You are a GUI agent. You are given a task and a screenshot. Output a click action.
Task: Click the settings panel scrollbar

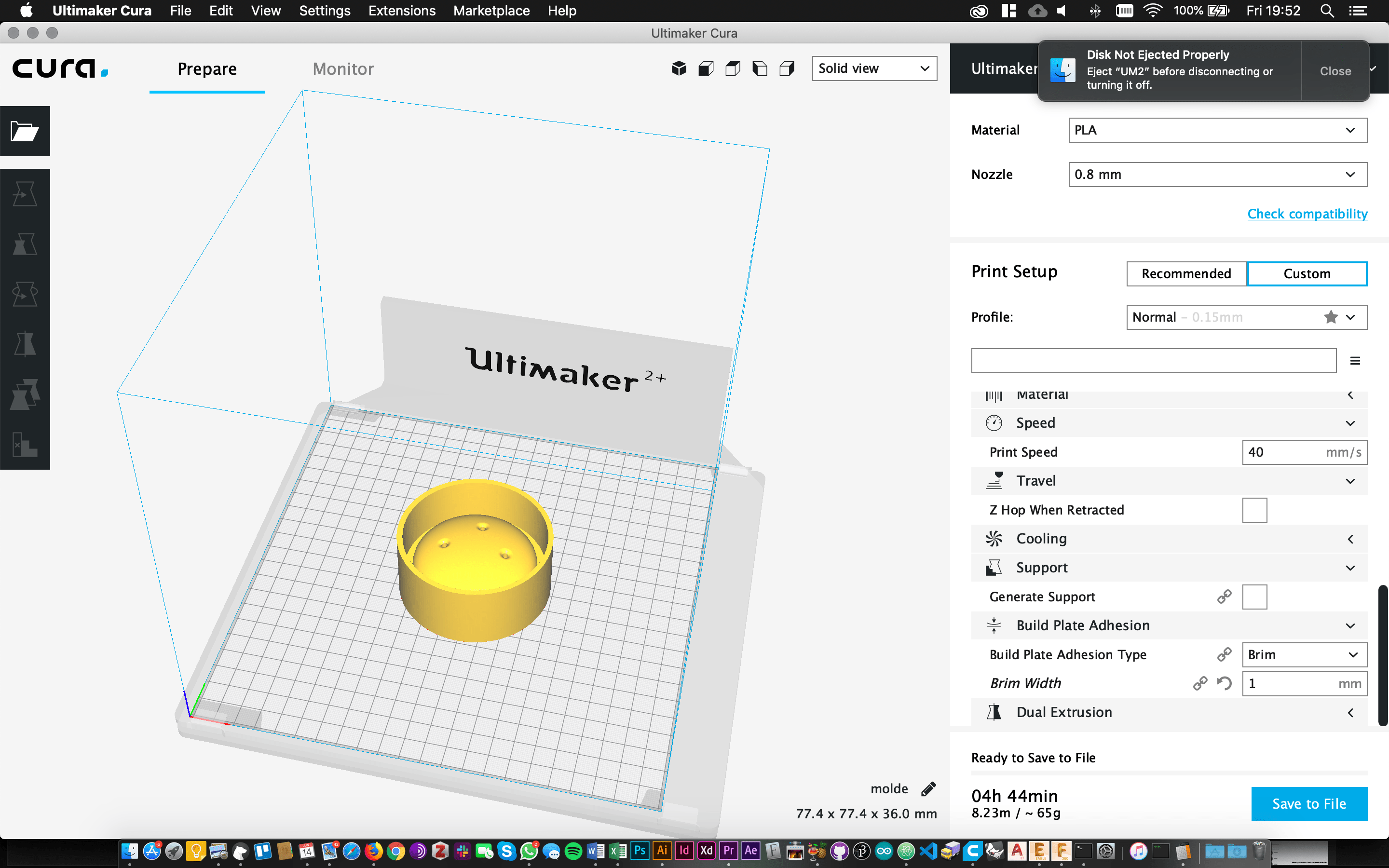pos(1383,656)
